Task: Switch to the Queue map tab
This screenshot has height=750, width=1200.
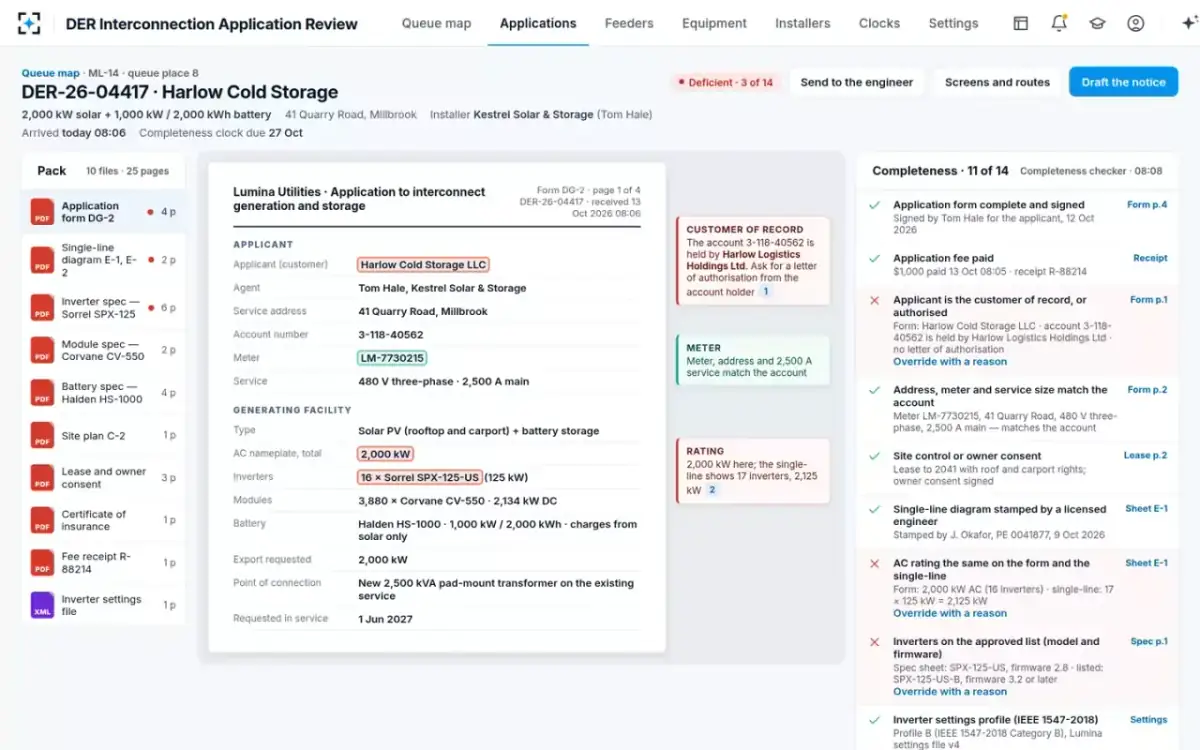Action: point(436,23)
